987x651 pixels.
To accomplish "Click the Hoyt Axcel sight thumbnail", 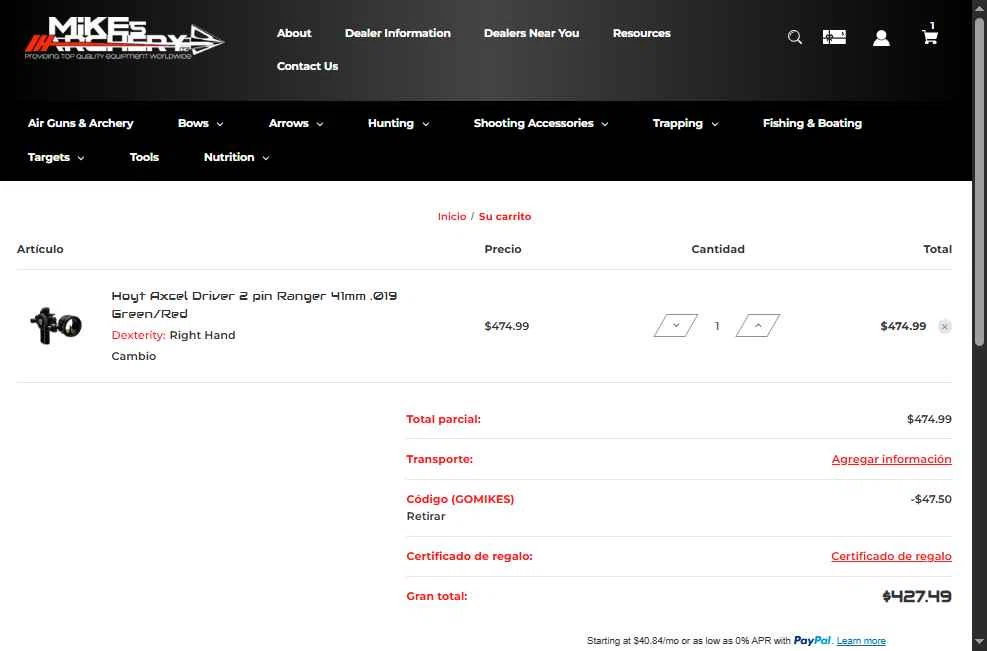I will click(56, 326).
